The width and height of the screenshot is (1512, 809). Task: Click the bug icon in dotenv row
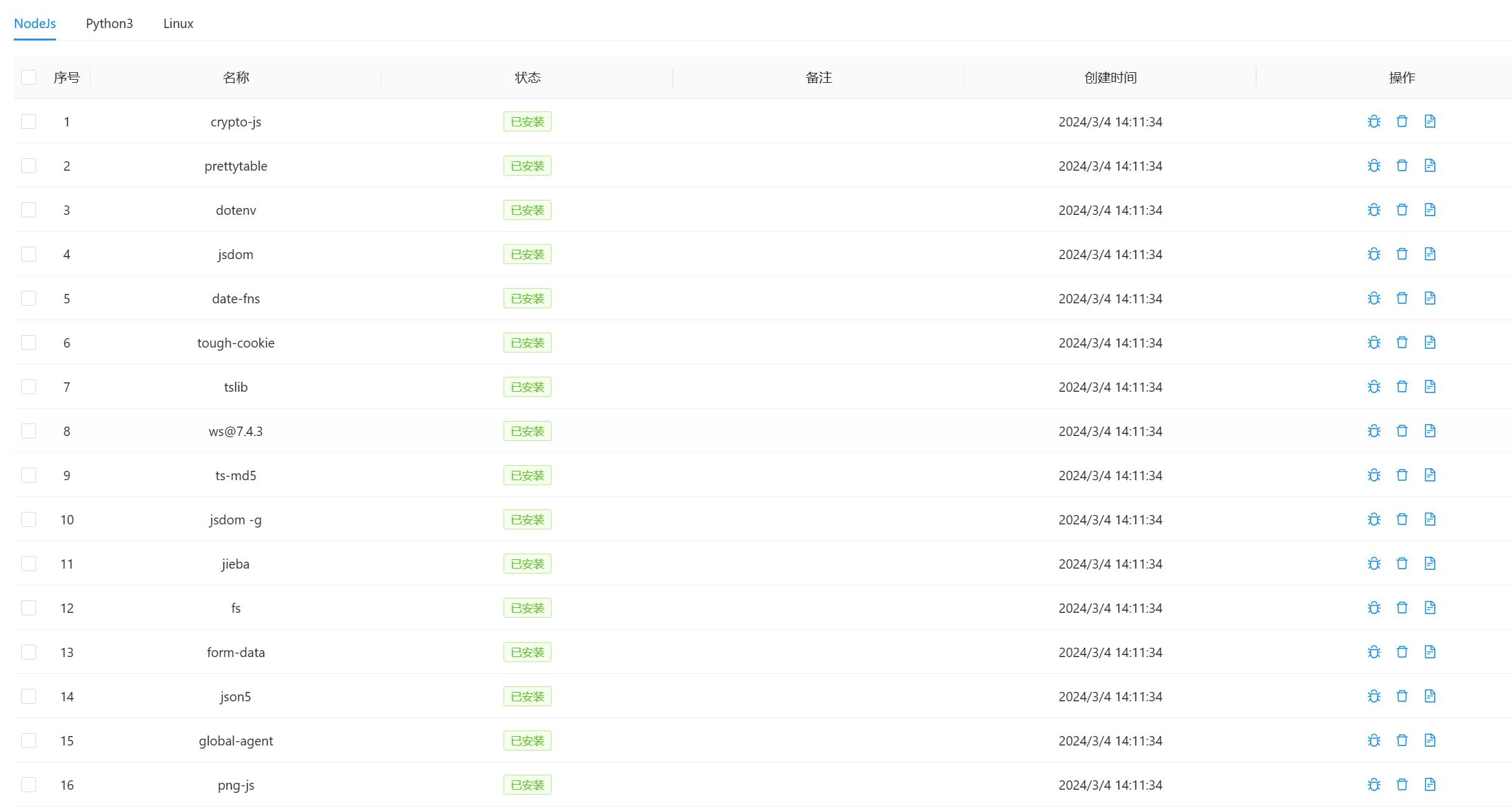(x=1374, y=210)
